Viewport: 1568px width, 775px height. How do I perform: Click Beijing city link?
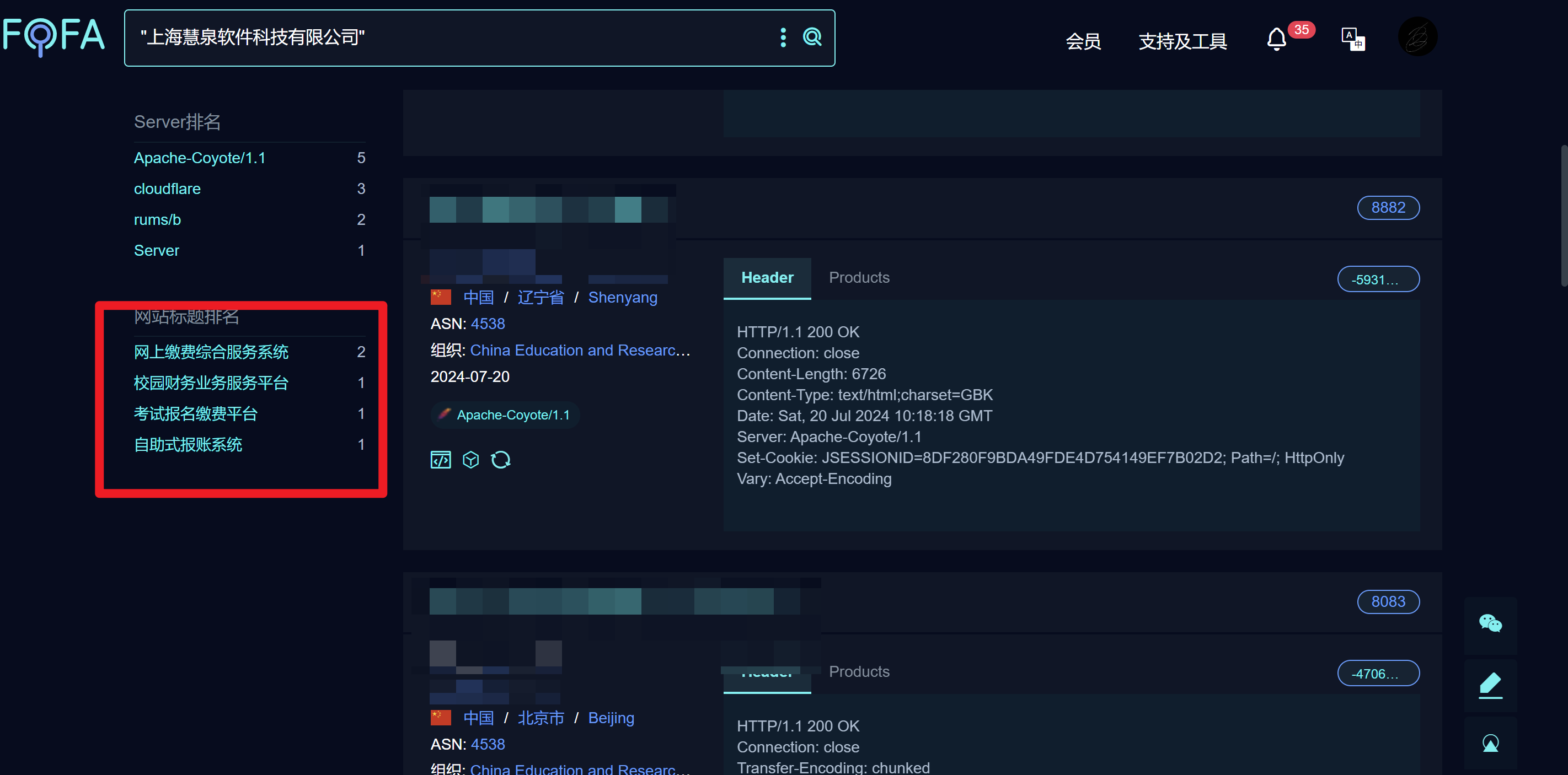tap(611, 718)
